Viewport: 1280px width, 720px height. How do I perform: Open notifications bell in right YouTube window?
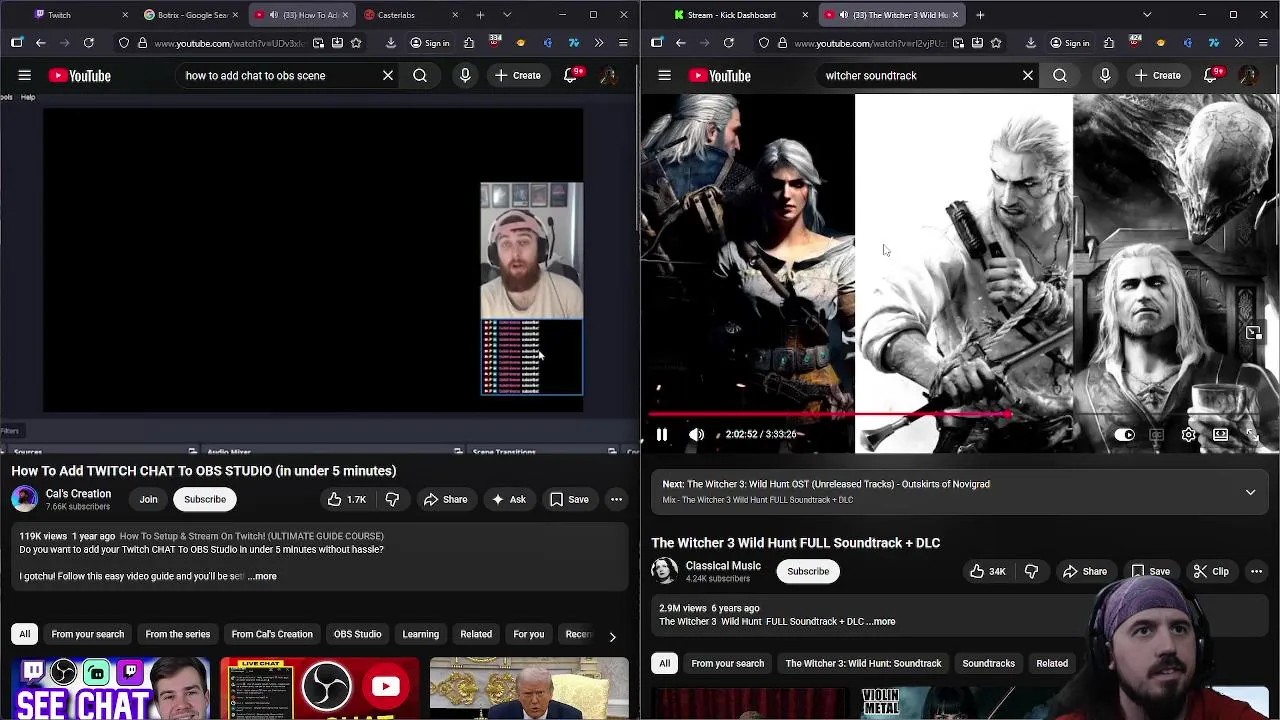tap(1212, 75)
